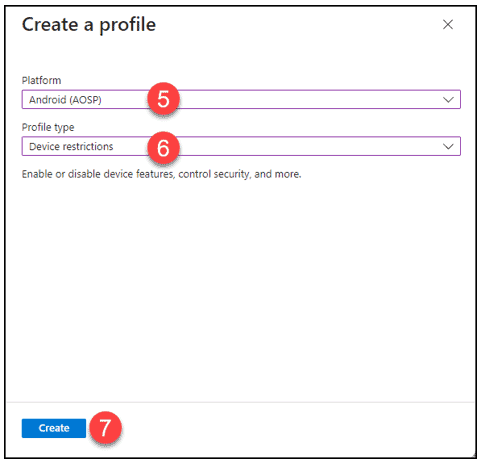Click the "Create a profile" heading
The image size is (482, 463).
(89, 25)
